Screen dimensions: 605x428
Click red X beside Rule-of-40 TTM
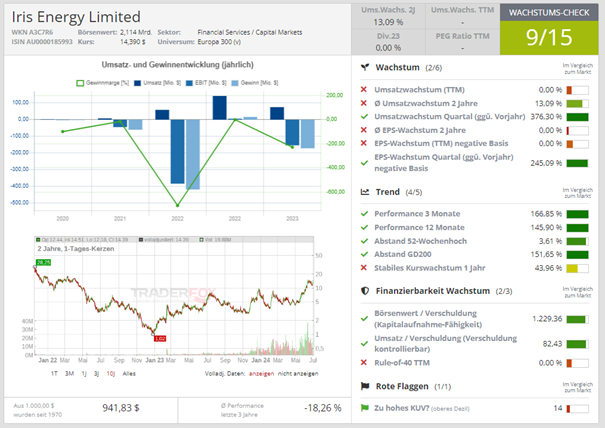(363, 362)
